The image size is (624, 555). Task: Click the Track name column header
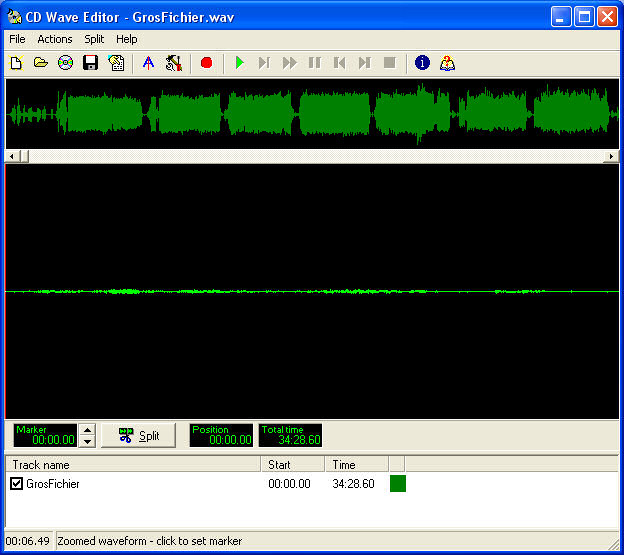click(x=132, y=465)
